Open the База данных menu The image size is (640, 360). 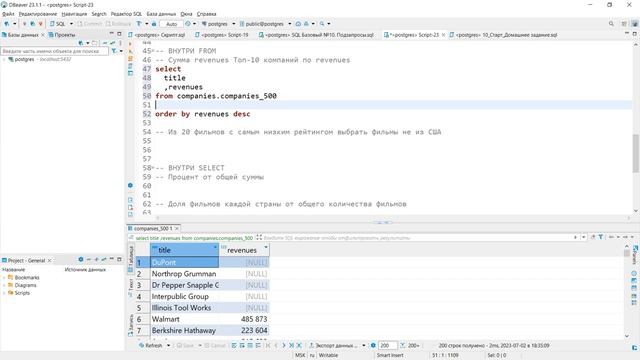[161, 14]
